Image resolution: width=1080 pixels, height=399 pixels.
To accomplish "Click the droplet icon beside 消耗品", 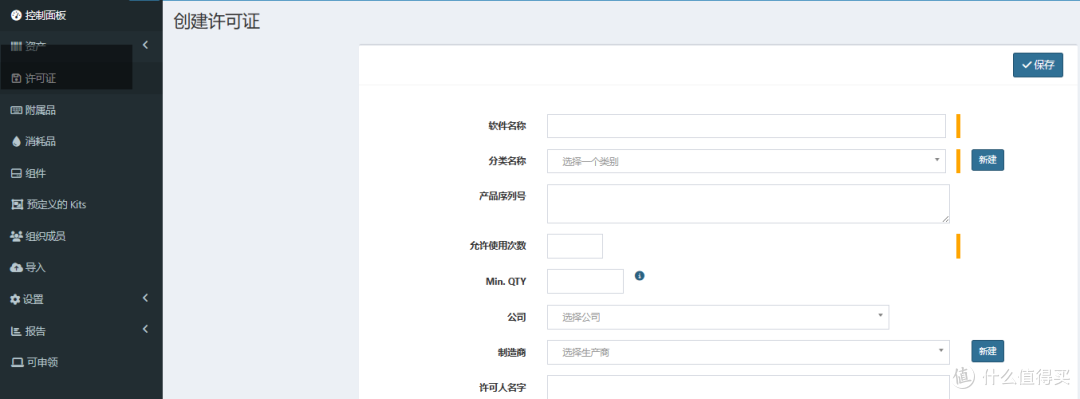I will pos(17,141).
